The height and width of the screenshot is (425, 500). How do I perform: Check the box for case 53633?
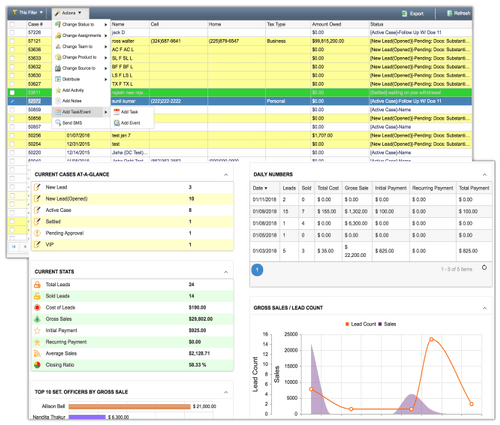12,58
